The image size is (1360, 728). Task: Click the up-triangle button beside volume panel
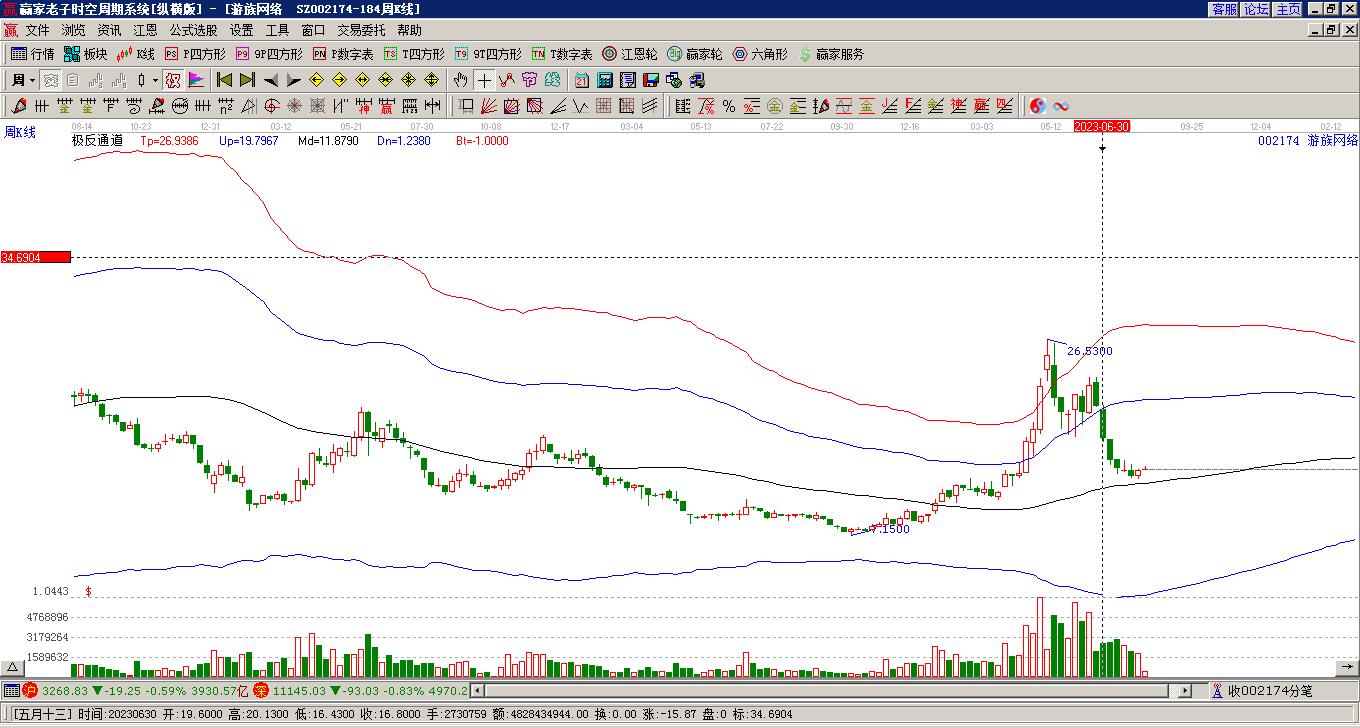pyautogui.click(x=12, y=668)
